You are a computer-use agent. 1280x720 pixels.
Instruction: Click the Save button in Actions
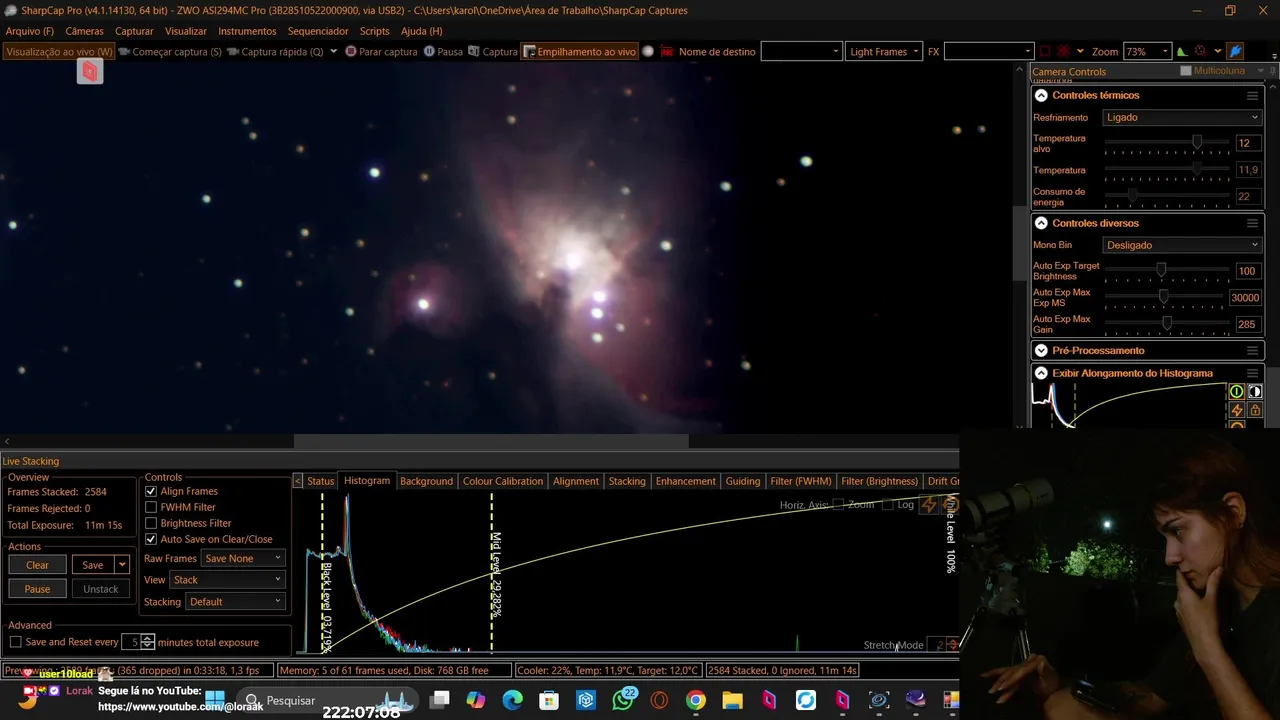coord(93,565)
